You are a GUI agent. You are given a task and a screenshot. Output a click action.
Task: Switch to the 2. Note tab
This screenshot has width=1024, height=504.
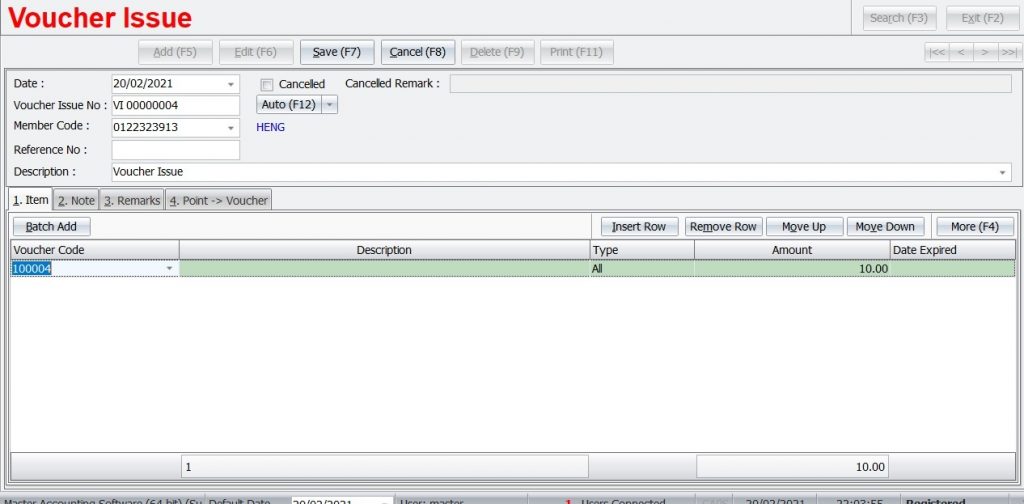click(76, 200)
